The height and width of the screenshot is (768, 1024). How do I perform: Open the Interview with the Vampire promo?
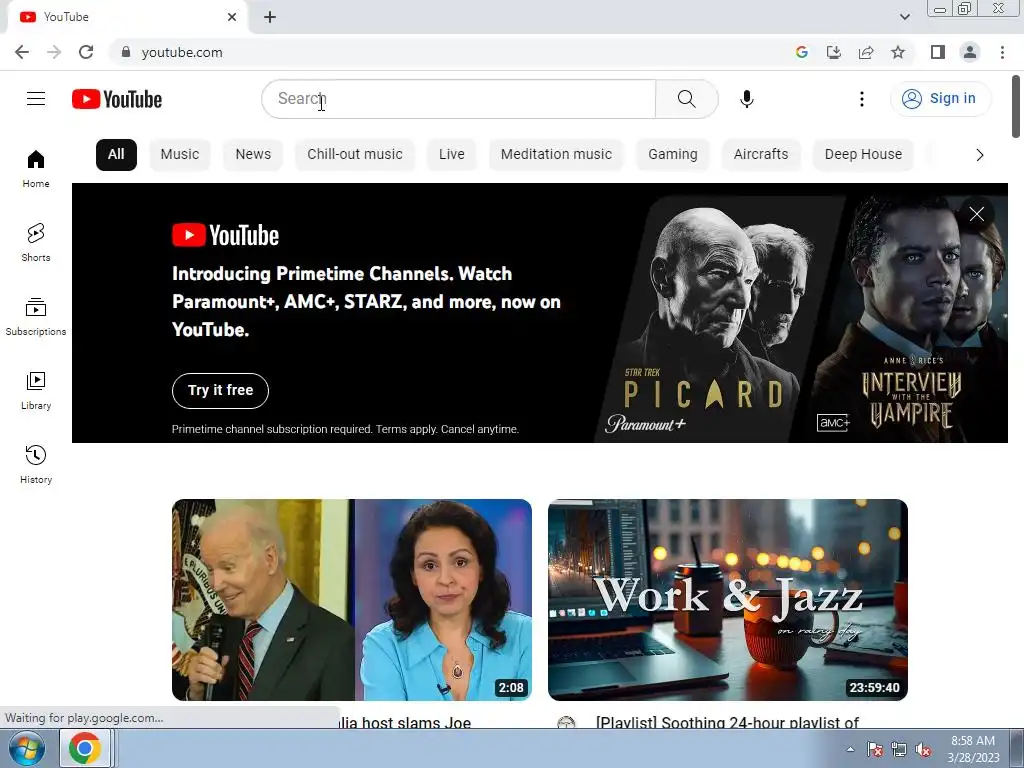click(908, 319)
